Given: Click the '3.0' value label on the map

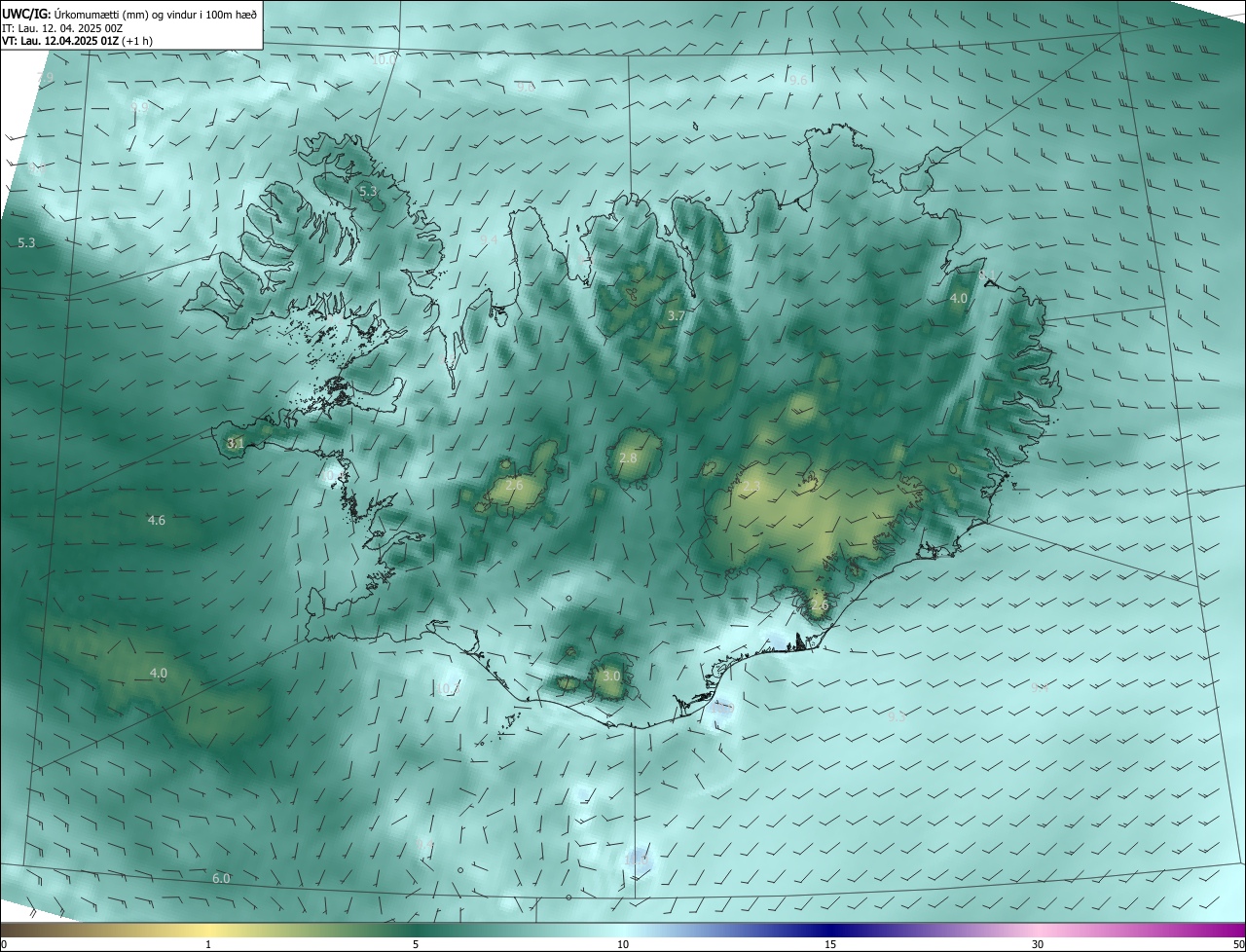Looking at the screenshot, I should point(611,676).
